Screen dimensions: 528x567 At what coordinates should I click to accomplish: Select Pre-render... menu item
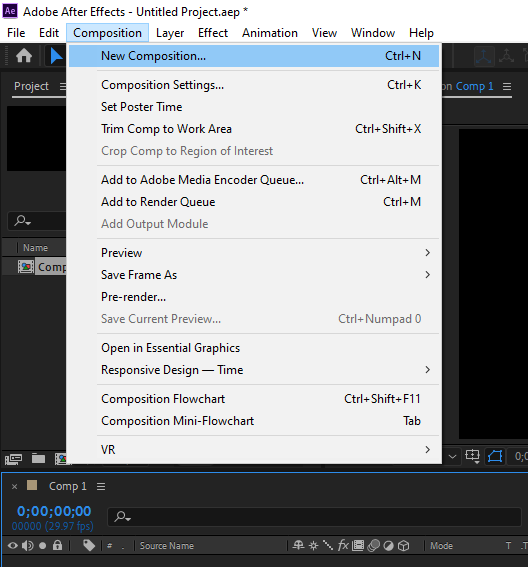(254, 297)
